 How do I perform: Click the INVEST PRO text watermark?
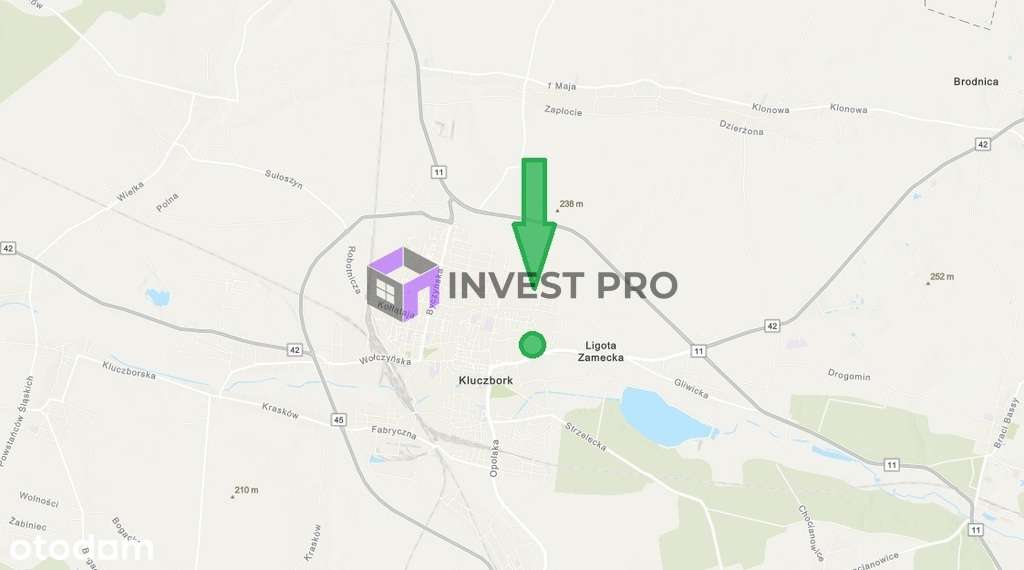coord(562,285)
